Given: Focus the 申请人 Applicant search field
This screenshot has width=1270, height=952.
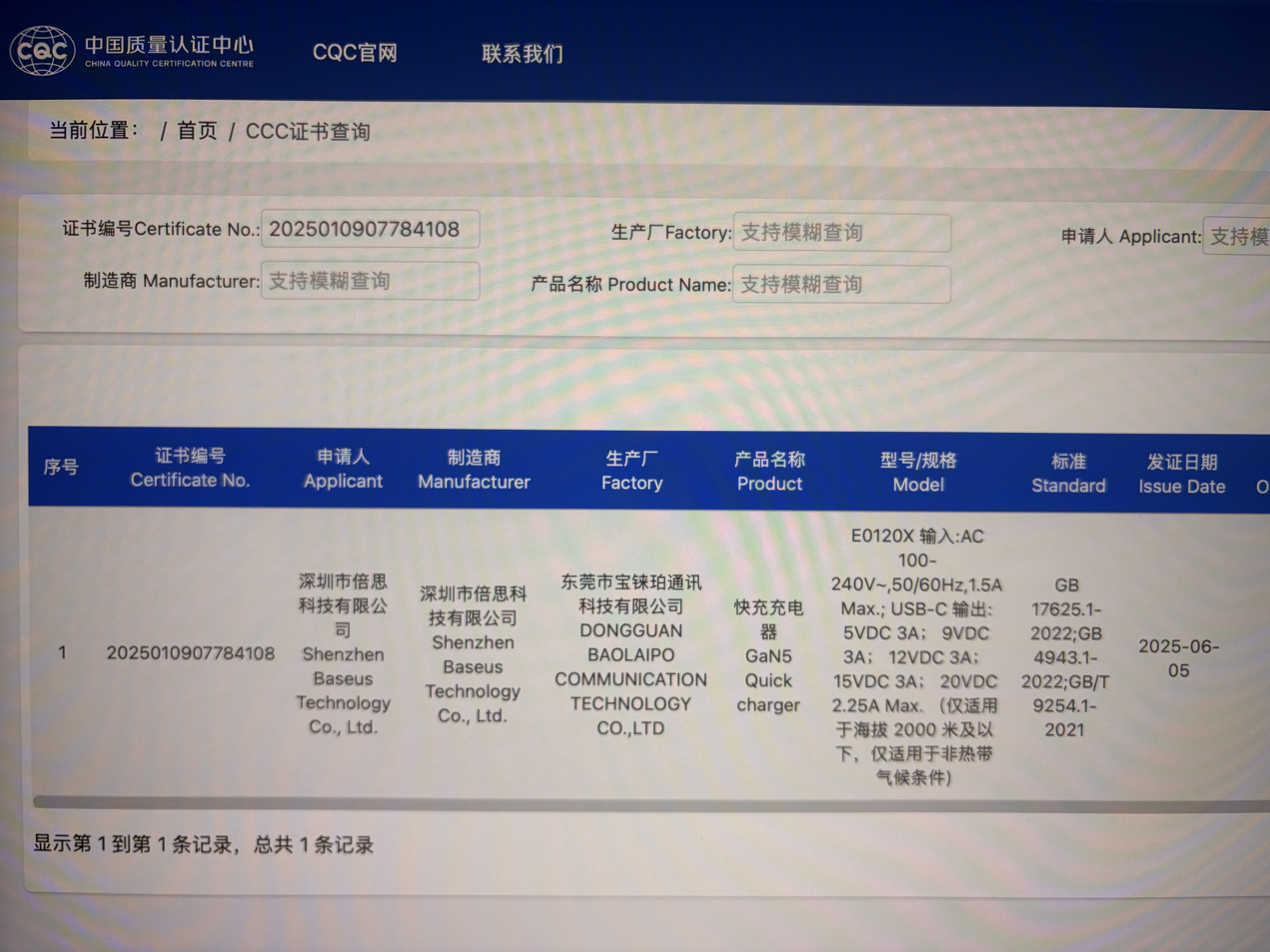Looking at the screenshot, I should tap(1236, 236).
